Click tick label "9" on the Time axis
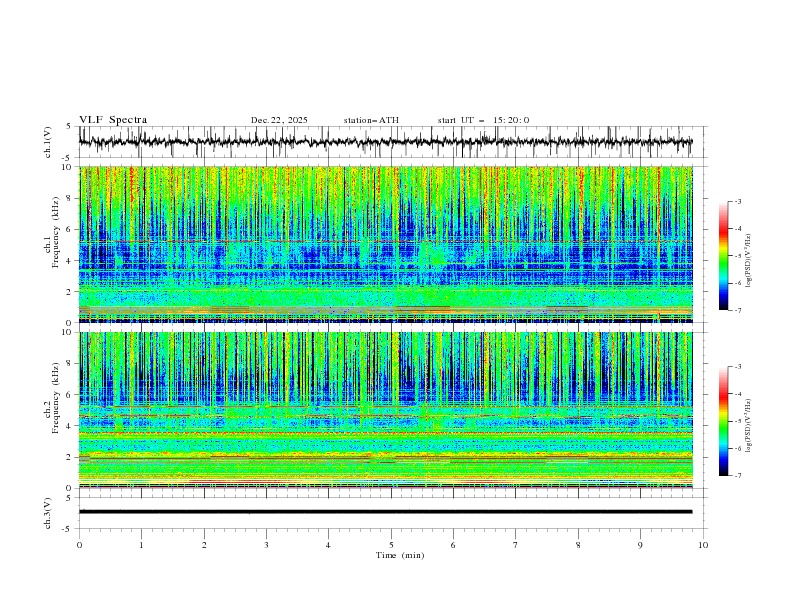This screenshot has width=792, height=612. click(x=640, y=545)
